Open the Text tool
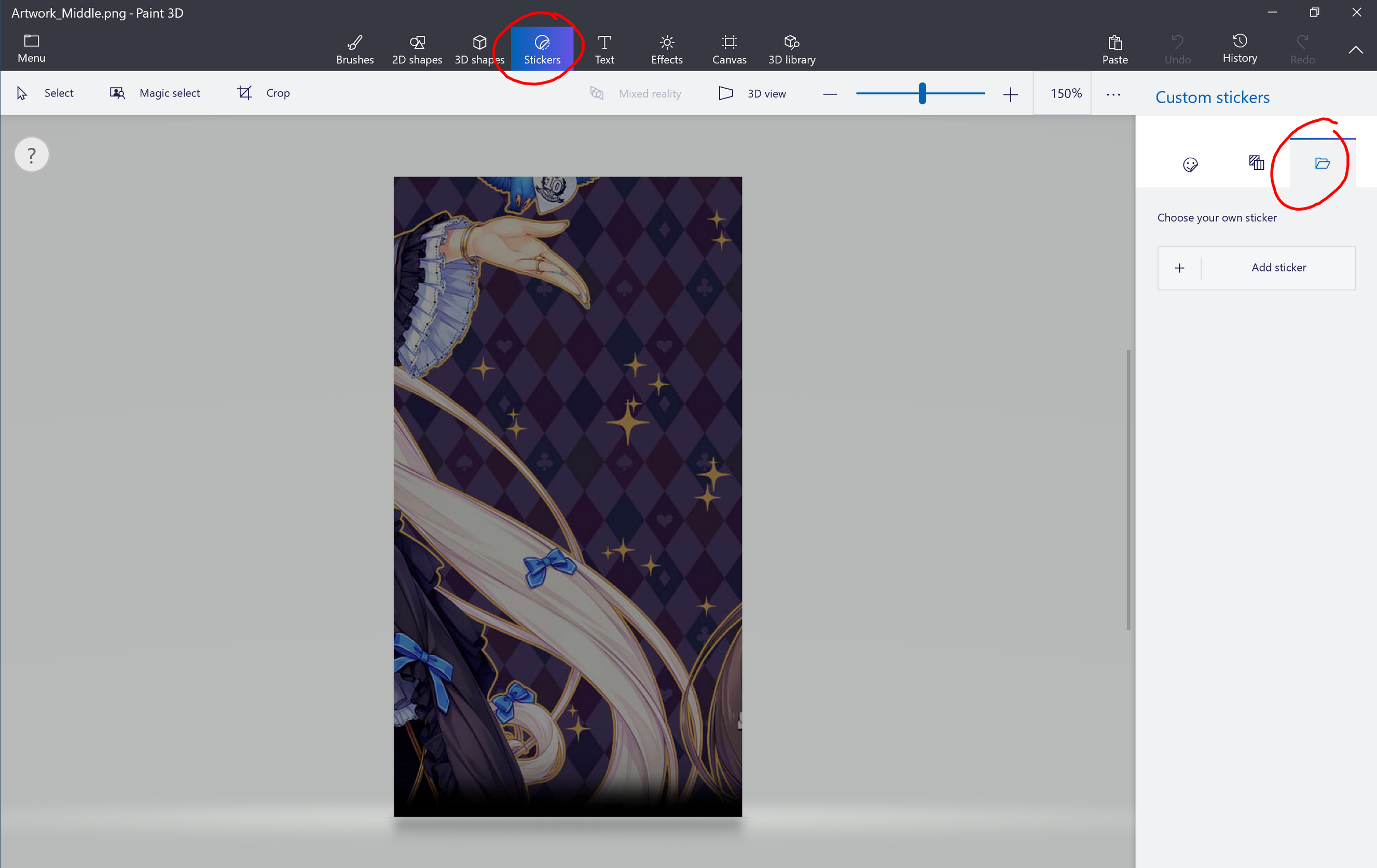This screenshot has height=868, width=1377. pos(604,49)
